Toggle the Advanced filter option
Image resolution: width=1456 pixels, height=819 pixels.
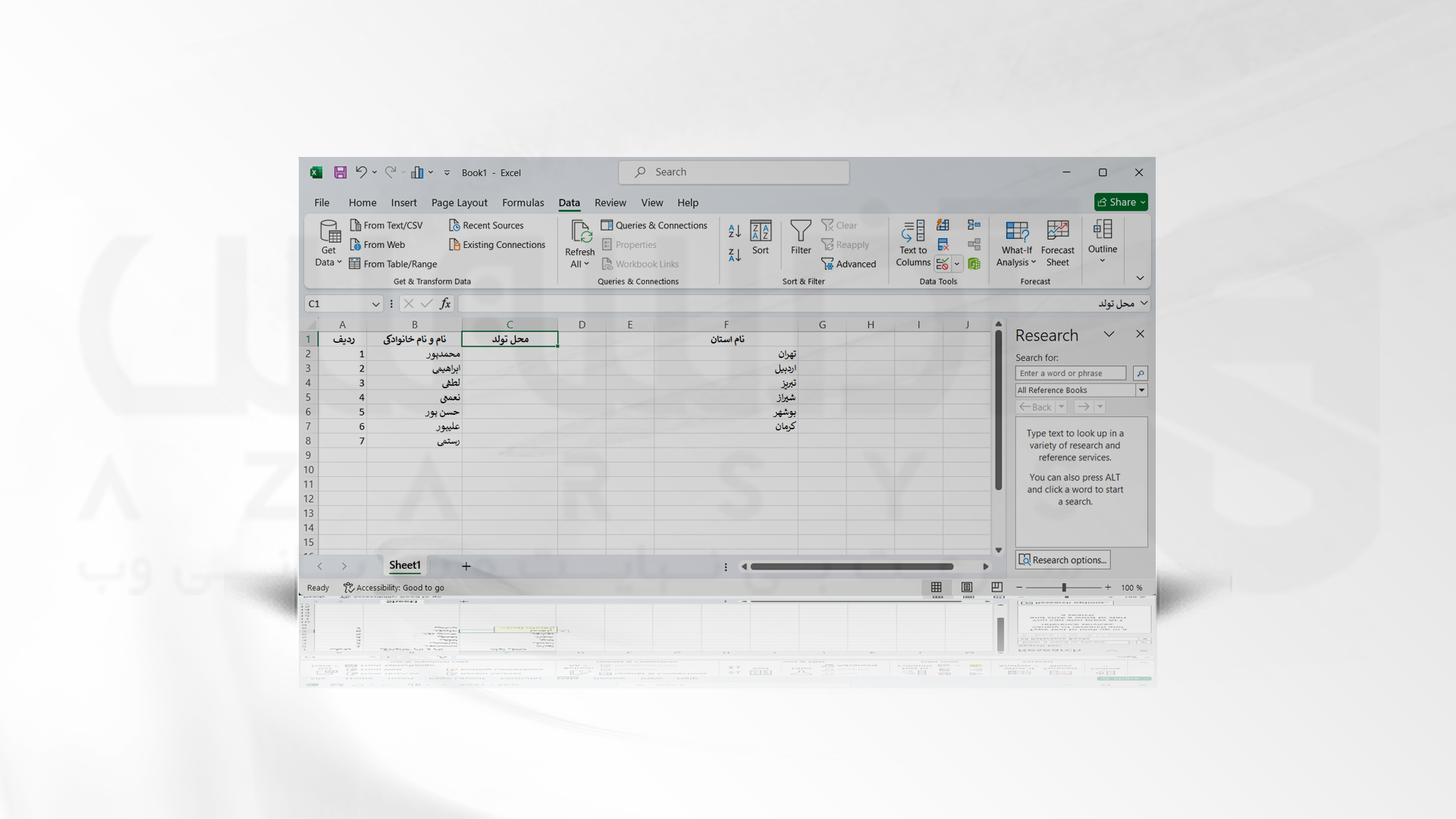(849, 263)
